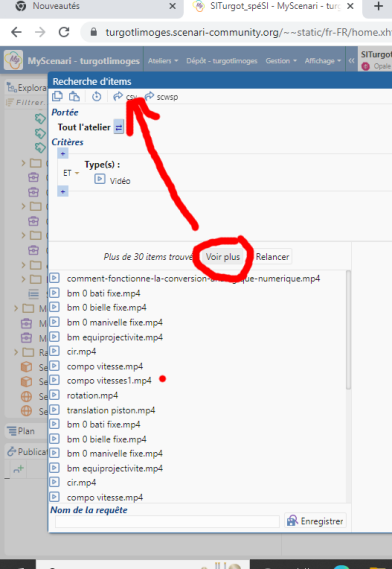This screenshot has width=392, height=569.
Task: Click the Voir plus button
Action: tap(223, 257)
